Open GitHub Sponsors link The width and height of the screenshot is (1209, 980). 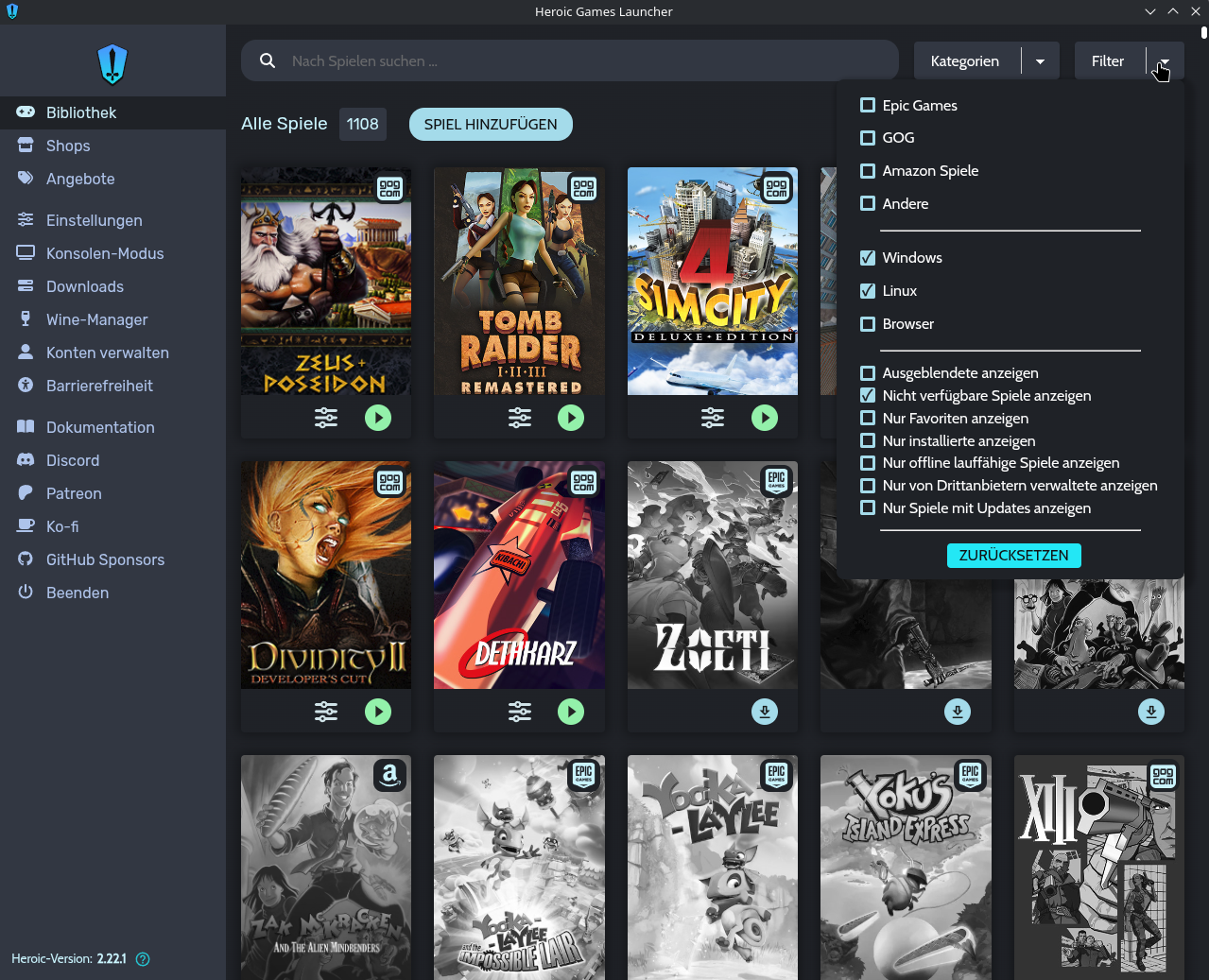point(112,559)
